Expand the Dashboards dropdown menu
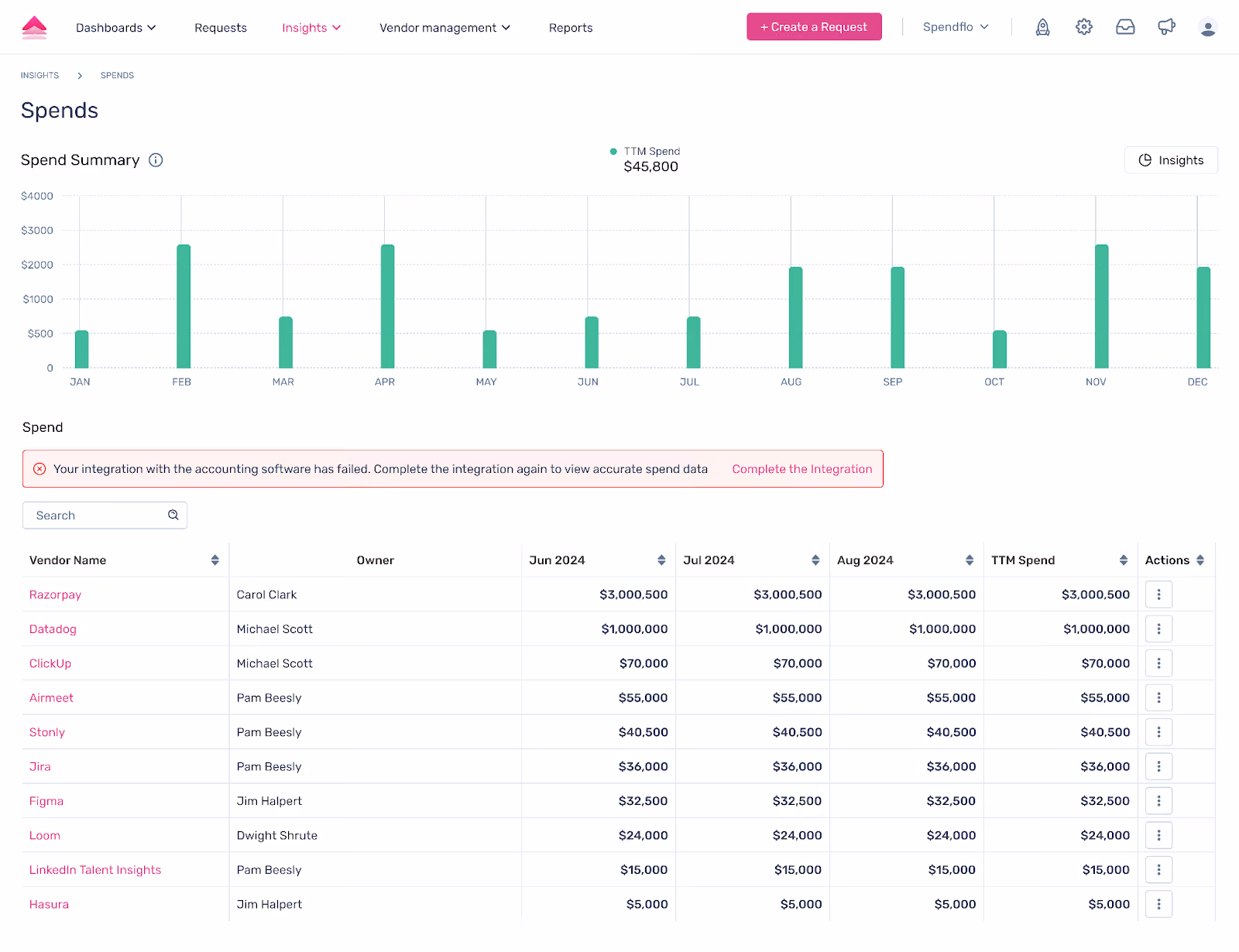Viewport: 1239px width, 952px height. pos(116,28)
